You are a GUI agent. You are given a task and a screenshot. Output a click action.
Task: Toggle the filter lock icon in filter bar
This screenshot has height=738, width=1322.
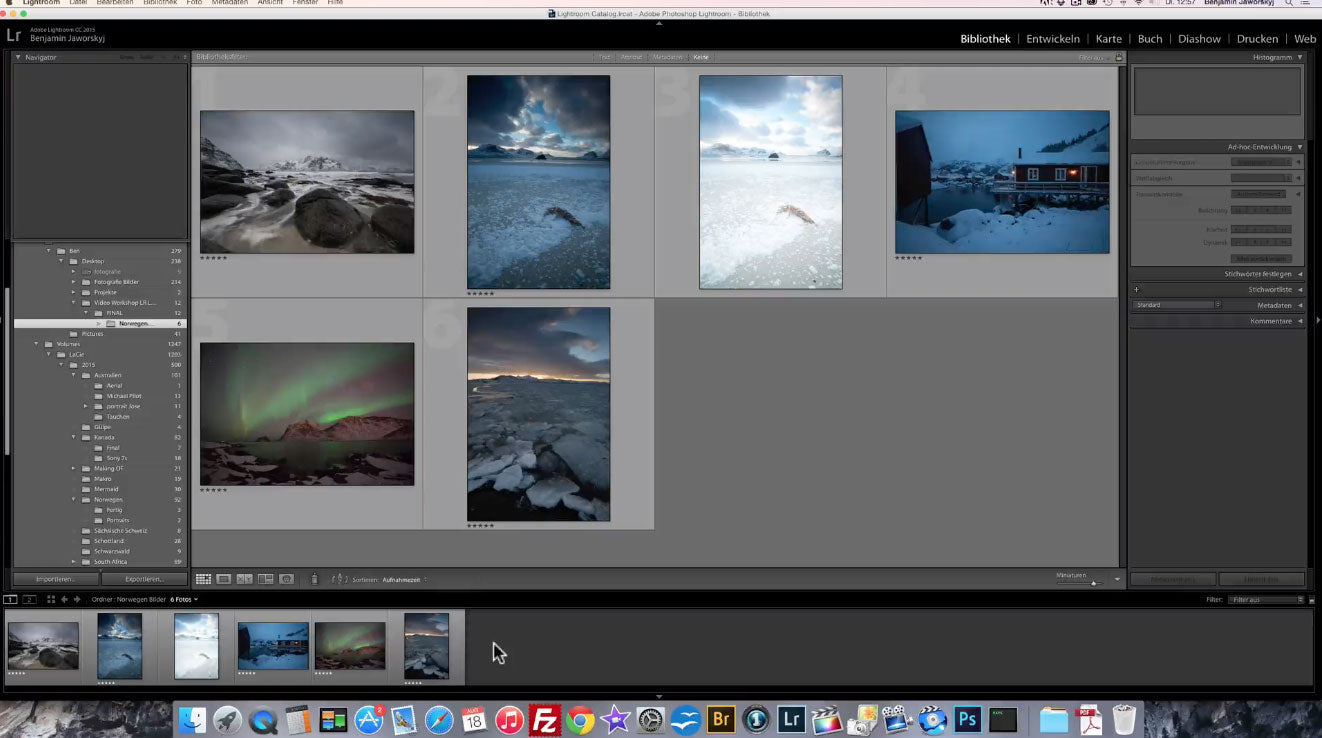pyautogui.click(x=1119, y=57)
